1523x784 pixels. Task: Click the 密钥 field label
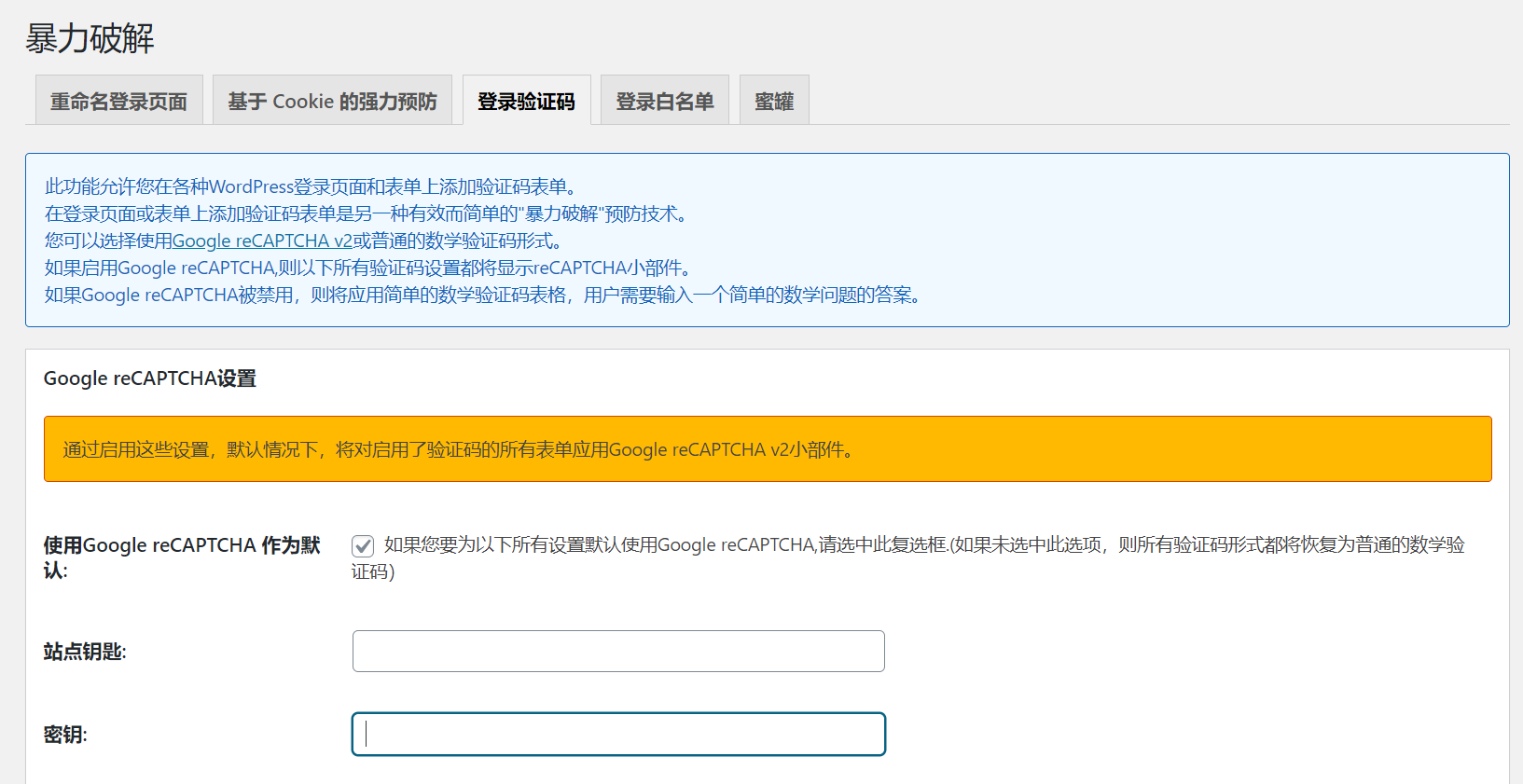click(x=65, y=735)
